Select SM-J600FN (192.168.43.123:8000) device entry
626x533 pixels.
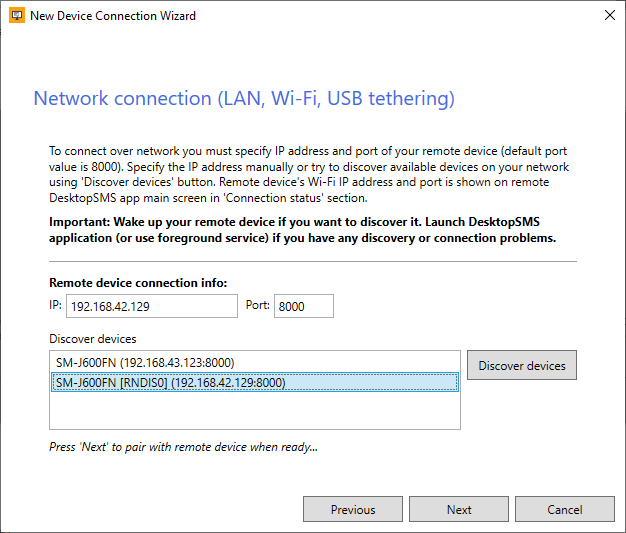click(145, 362)
